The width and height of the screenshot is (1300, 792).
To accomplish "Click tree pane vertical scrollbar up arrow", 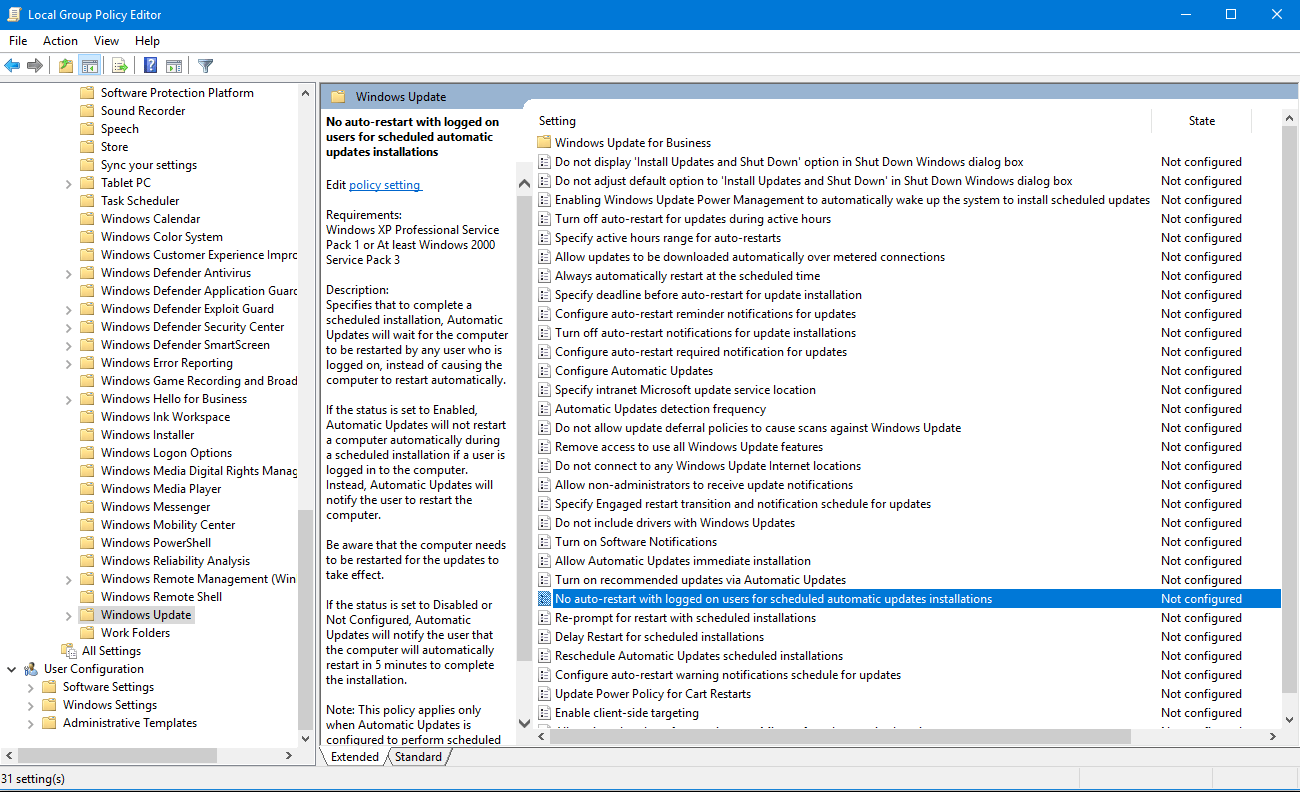I will point(306,93).
